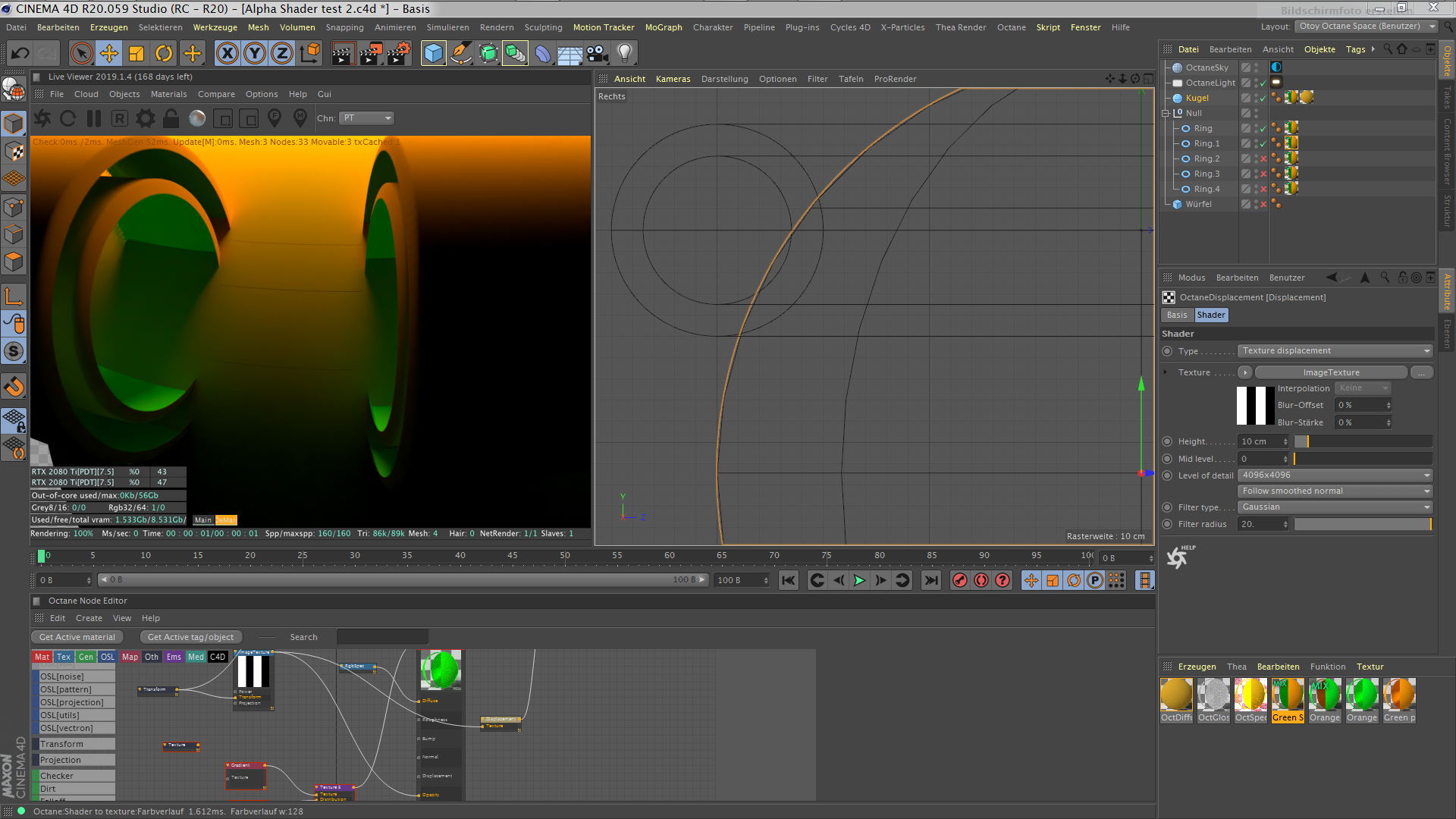Click the Live Viewer lock resolution icon
The image size is (1456, 819).
click(171, 118)
